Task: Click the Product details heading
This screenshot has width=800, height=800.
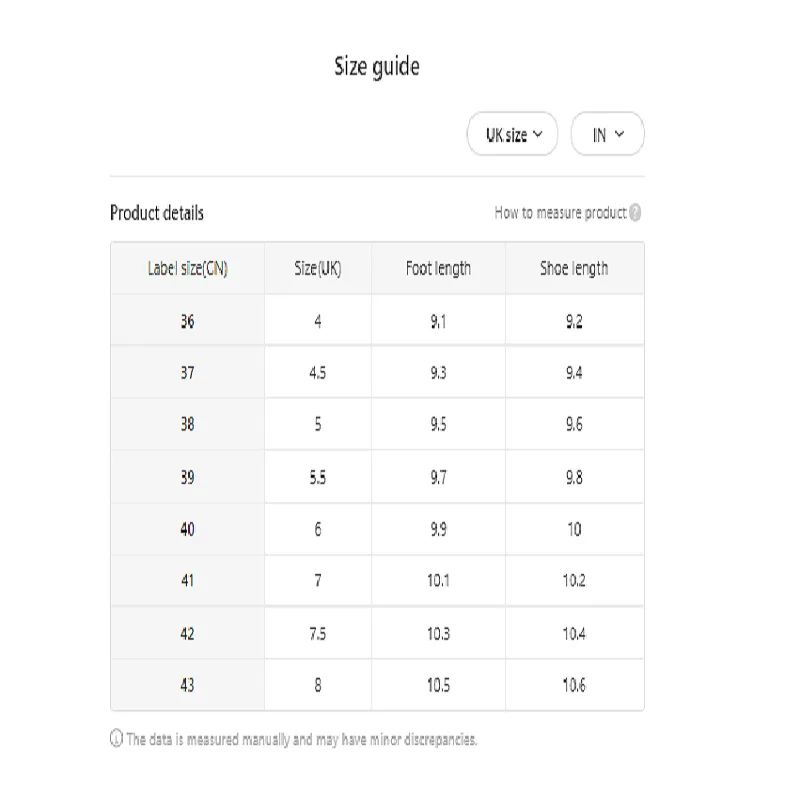Action: (x=157, y=213)
